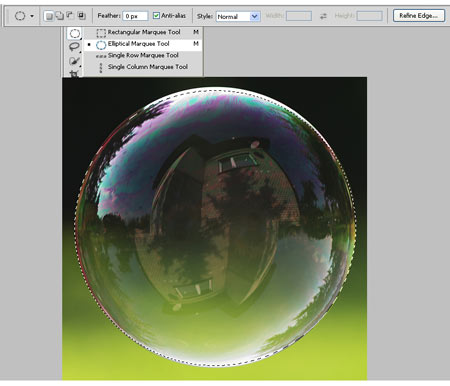Image resolution: width=450 pixels, height=386 pixels.
Task: Toggle the Anti-alias checkbox
Action: tap(156, 16)
